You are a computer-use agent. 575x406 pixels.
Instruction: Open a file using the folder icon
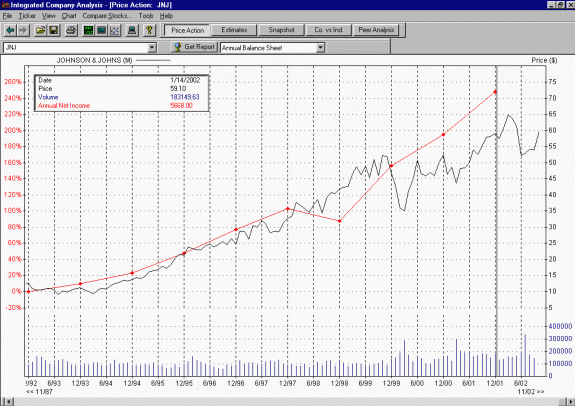point(40,30)
